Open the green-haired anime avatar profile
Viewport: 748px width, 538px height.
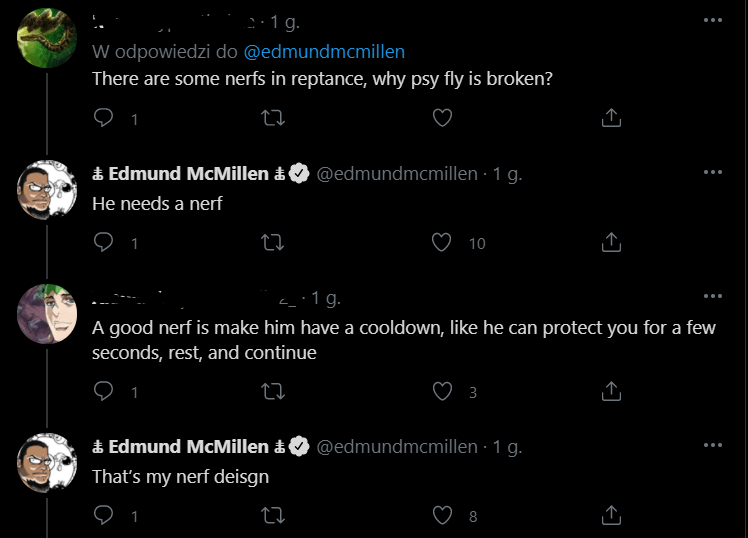tap(47, 313)
